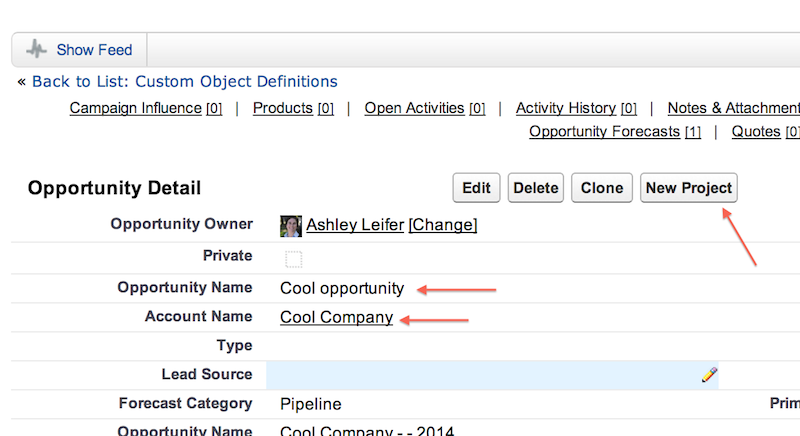Click the Show Feed pulse icon
Viewport: 800px width, 436px height.
[x=37, y=49]
